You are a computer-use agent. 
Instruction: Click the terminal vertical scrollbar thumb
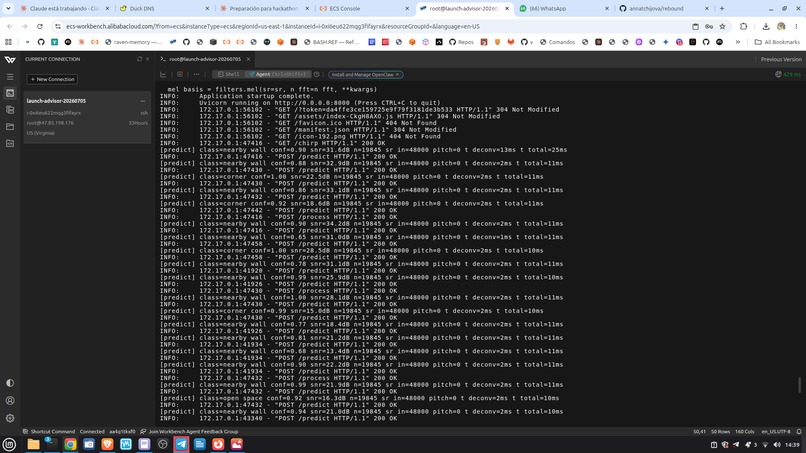[799, 385]
